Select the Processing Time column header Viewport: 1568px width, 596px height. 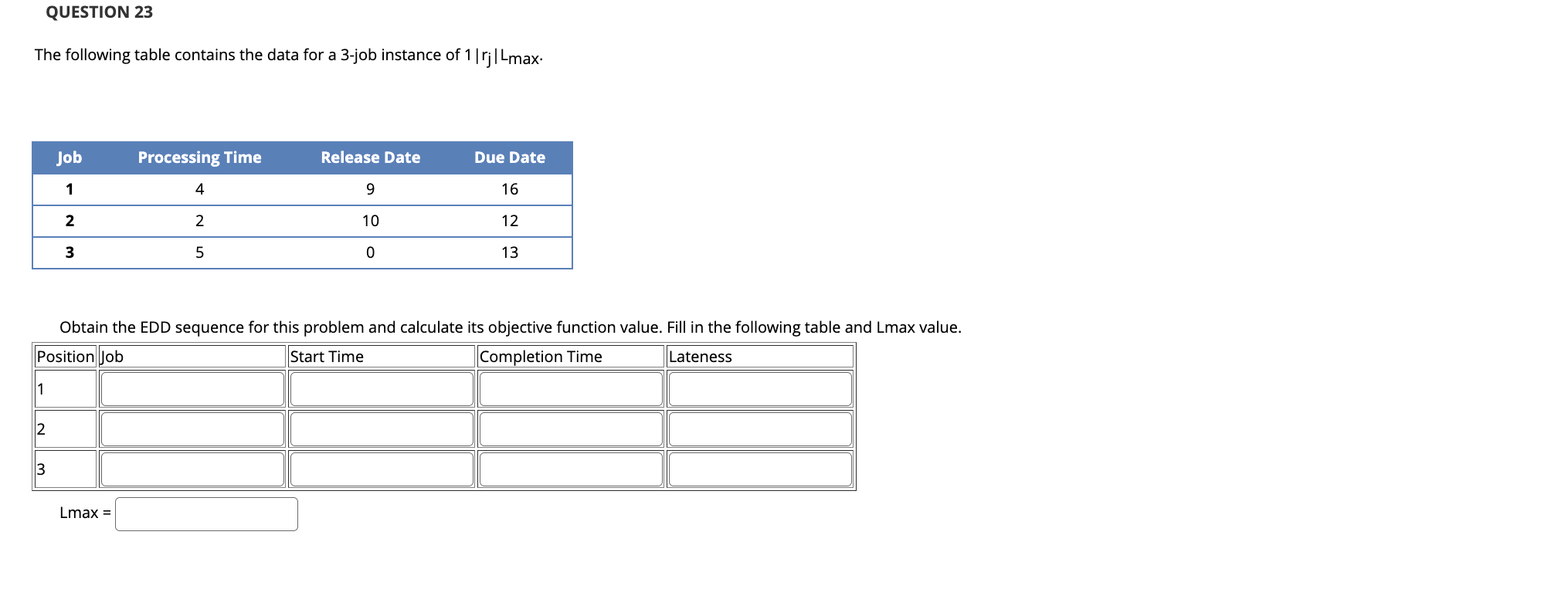click(200, 157)
